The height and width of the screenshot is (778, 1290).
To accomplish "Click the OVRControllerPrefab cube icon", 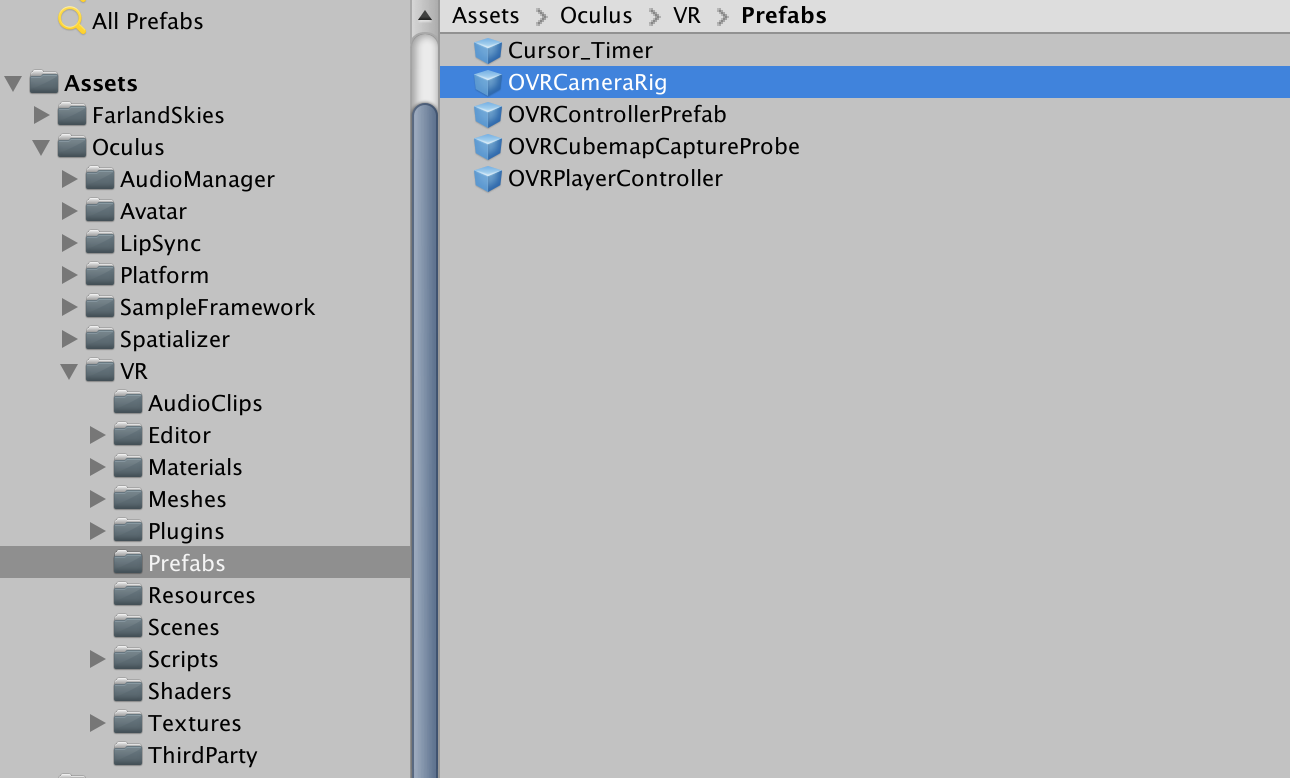I will tap(487, 115).
